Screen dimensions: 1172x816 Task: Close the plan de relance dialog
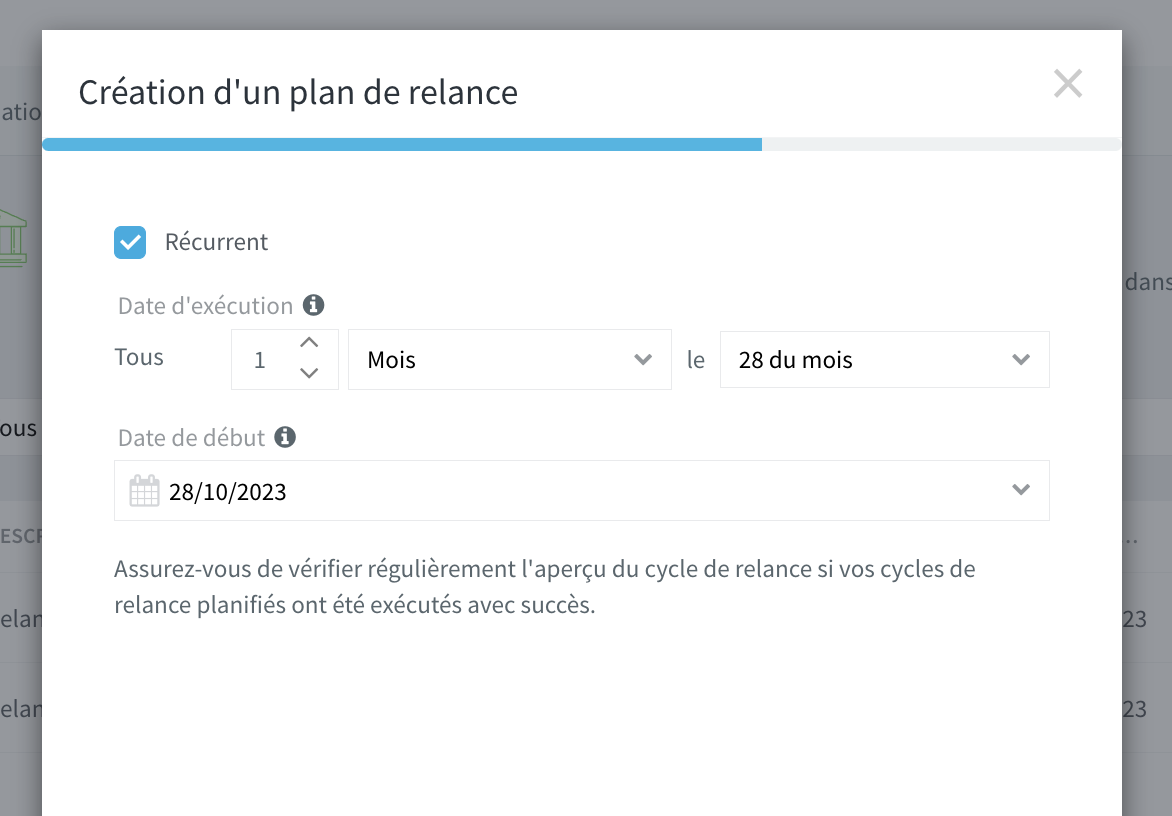tap(1067, 84)
